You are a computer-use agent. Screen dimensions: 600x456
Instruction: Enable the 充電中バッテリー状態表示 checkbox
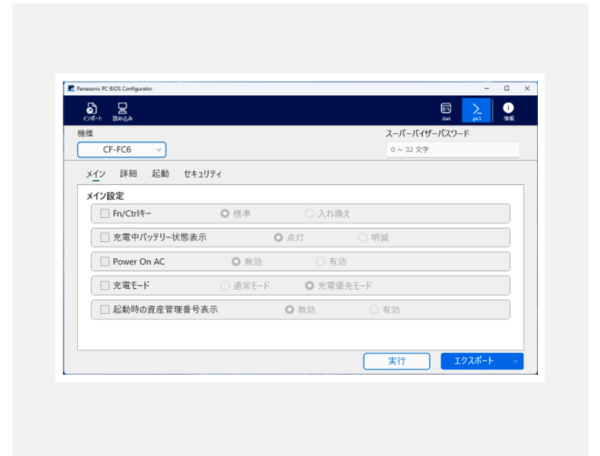[x=104, y=238]
